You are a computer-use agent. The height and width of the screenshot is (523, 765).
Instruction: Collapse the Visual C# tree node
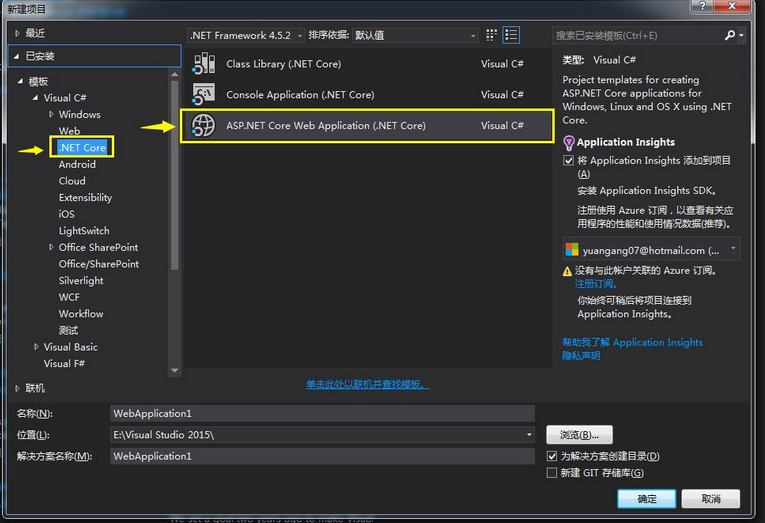point(35,98)
